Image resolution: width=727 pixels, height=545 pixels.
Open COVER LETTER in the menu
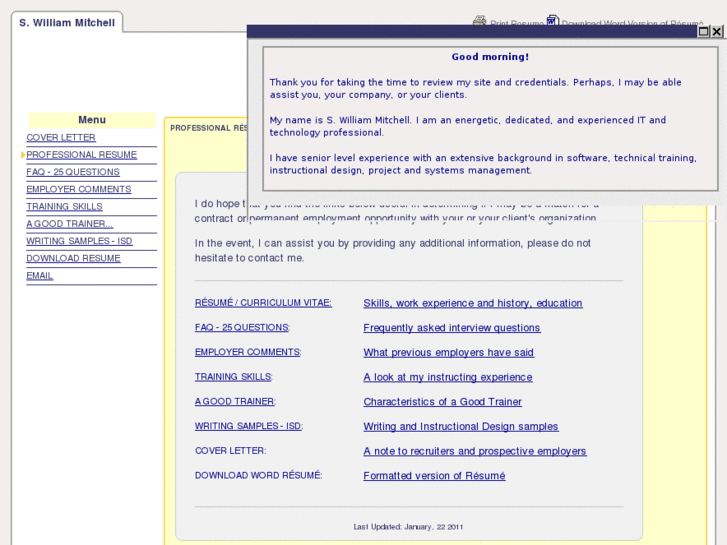click(x=61, y=138)
